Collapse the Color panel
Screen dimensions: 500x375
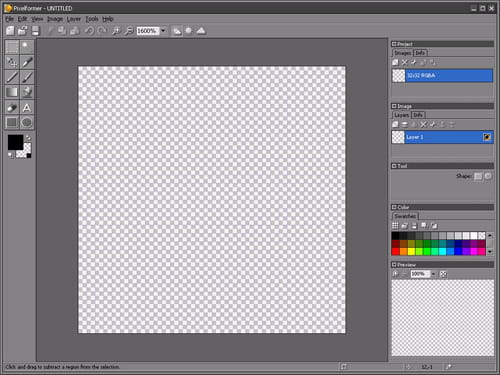[x=394, y=207]
